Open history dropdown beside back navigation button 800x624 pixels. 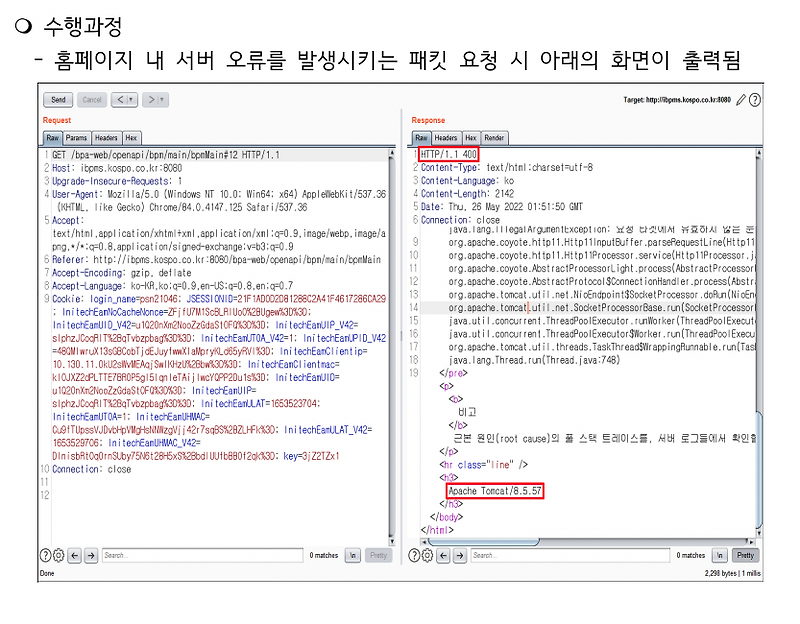tap(130, 100)
